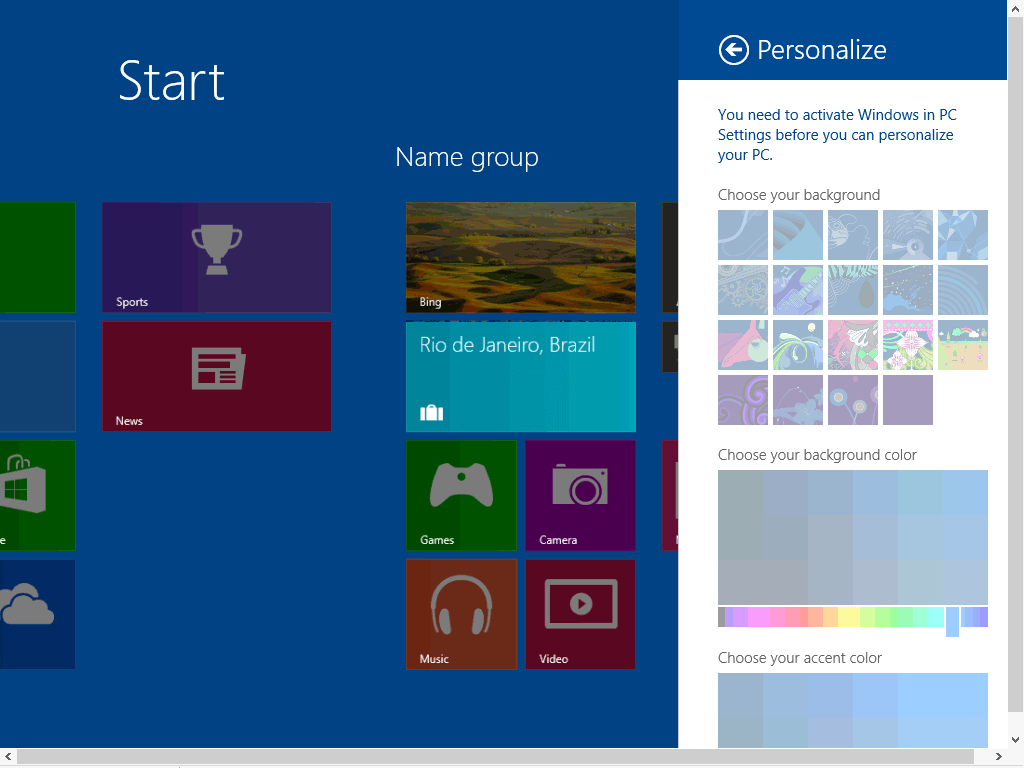Launch the Games tile
The height and width of the screenshot is (768, 1024).
click(461, 495)
